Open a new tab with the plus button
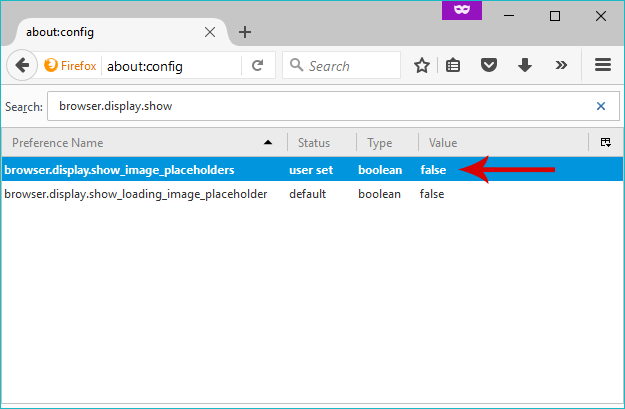625x409 pixels. tap(245, 32)
